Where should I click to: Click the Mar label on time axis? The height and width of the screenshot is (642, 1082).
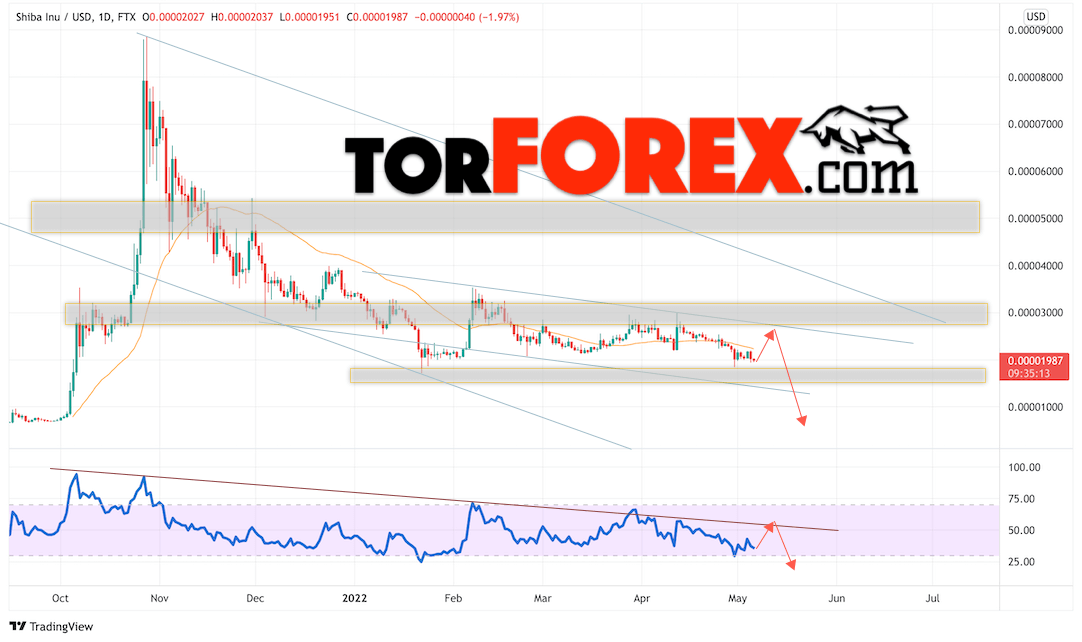pos(542,598)
